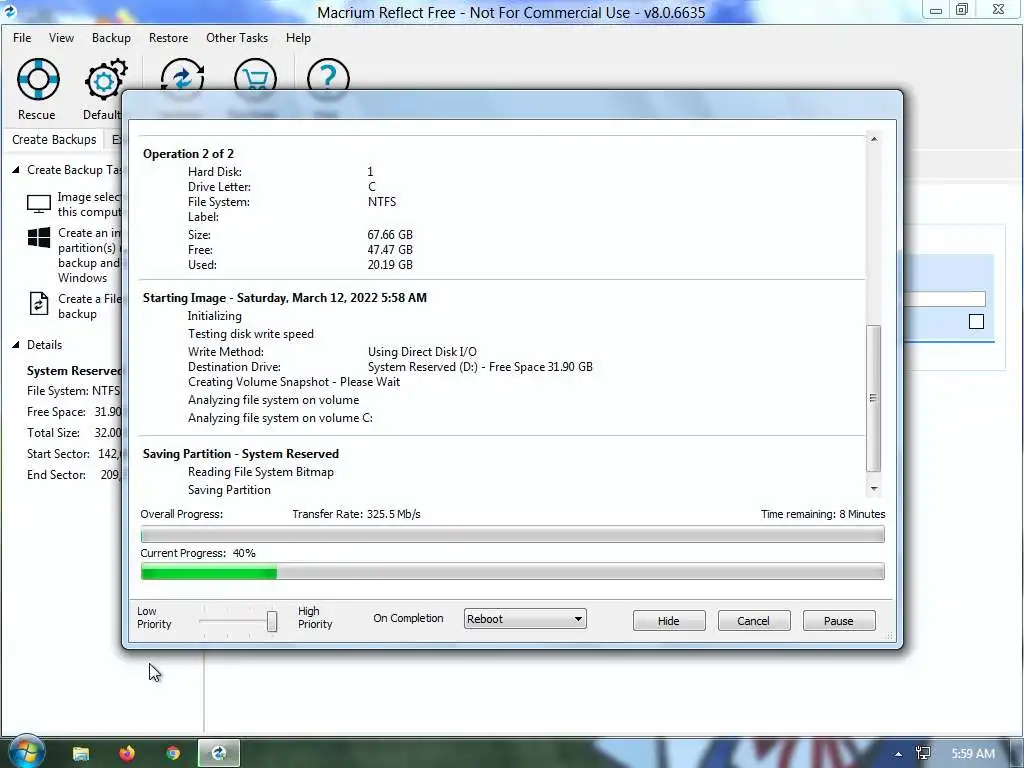Click the priority slider handle
This screenshot has height=768, width=1024.
pos(272,620)
